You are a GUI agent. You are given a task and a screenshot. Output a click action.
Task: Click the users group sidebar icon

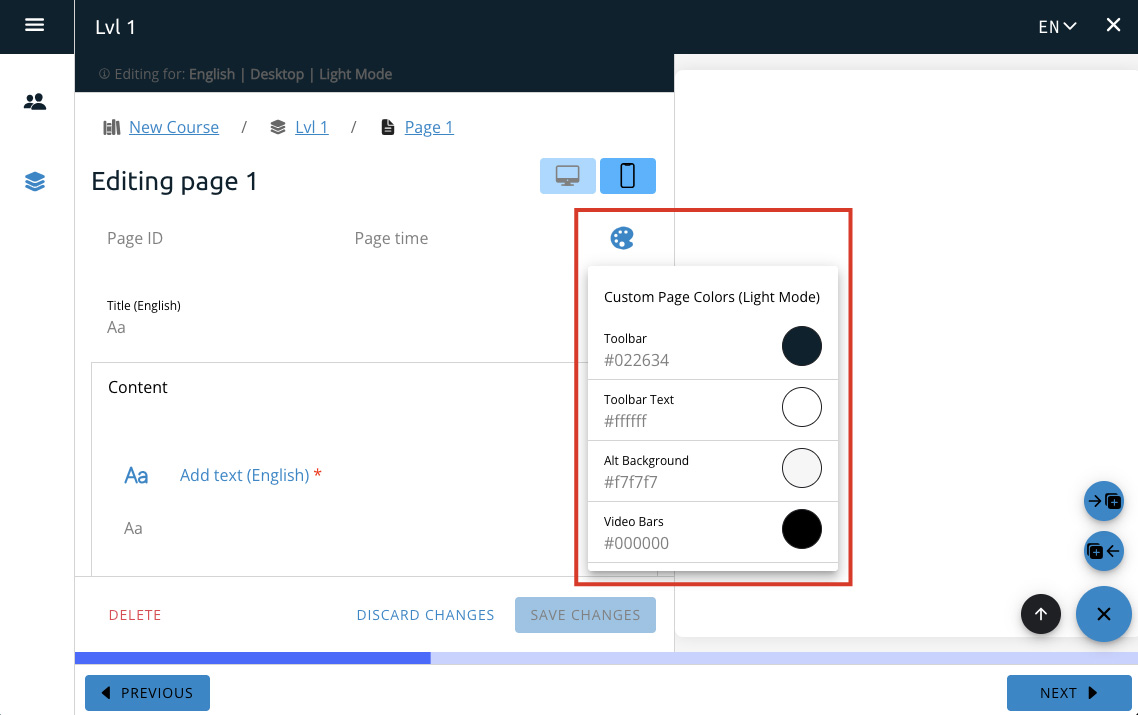point(35,101)
